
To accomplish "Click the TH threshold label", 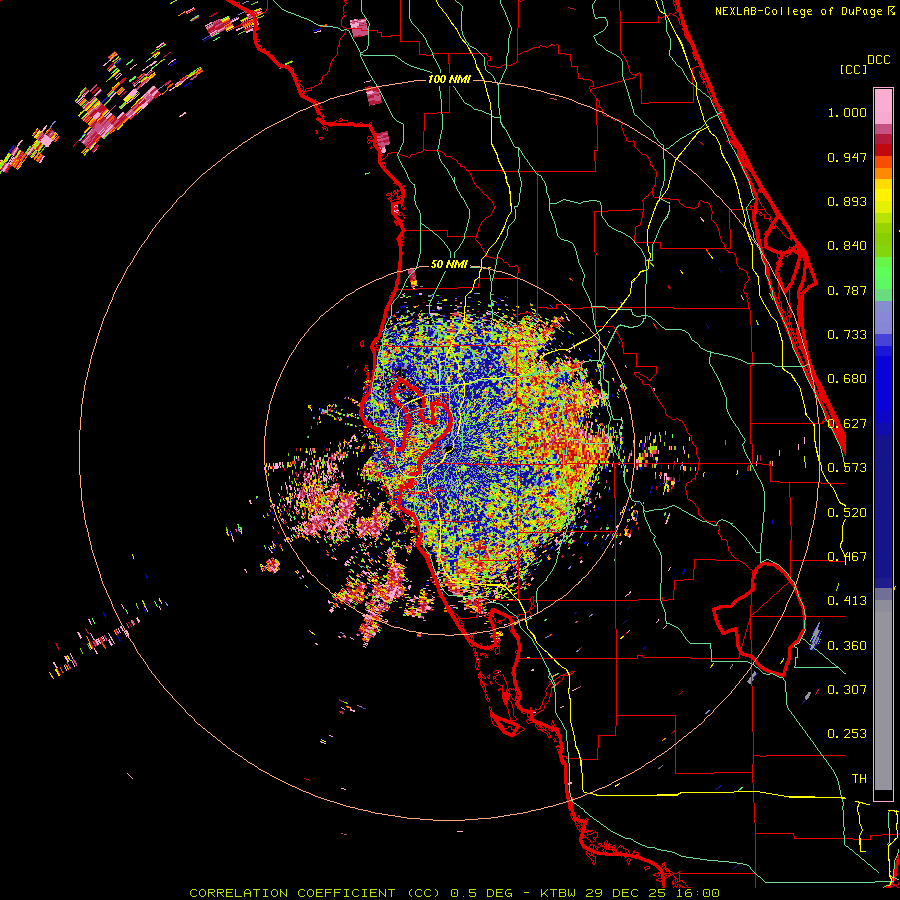I will point(859,779).
